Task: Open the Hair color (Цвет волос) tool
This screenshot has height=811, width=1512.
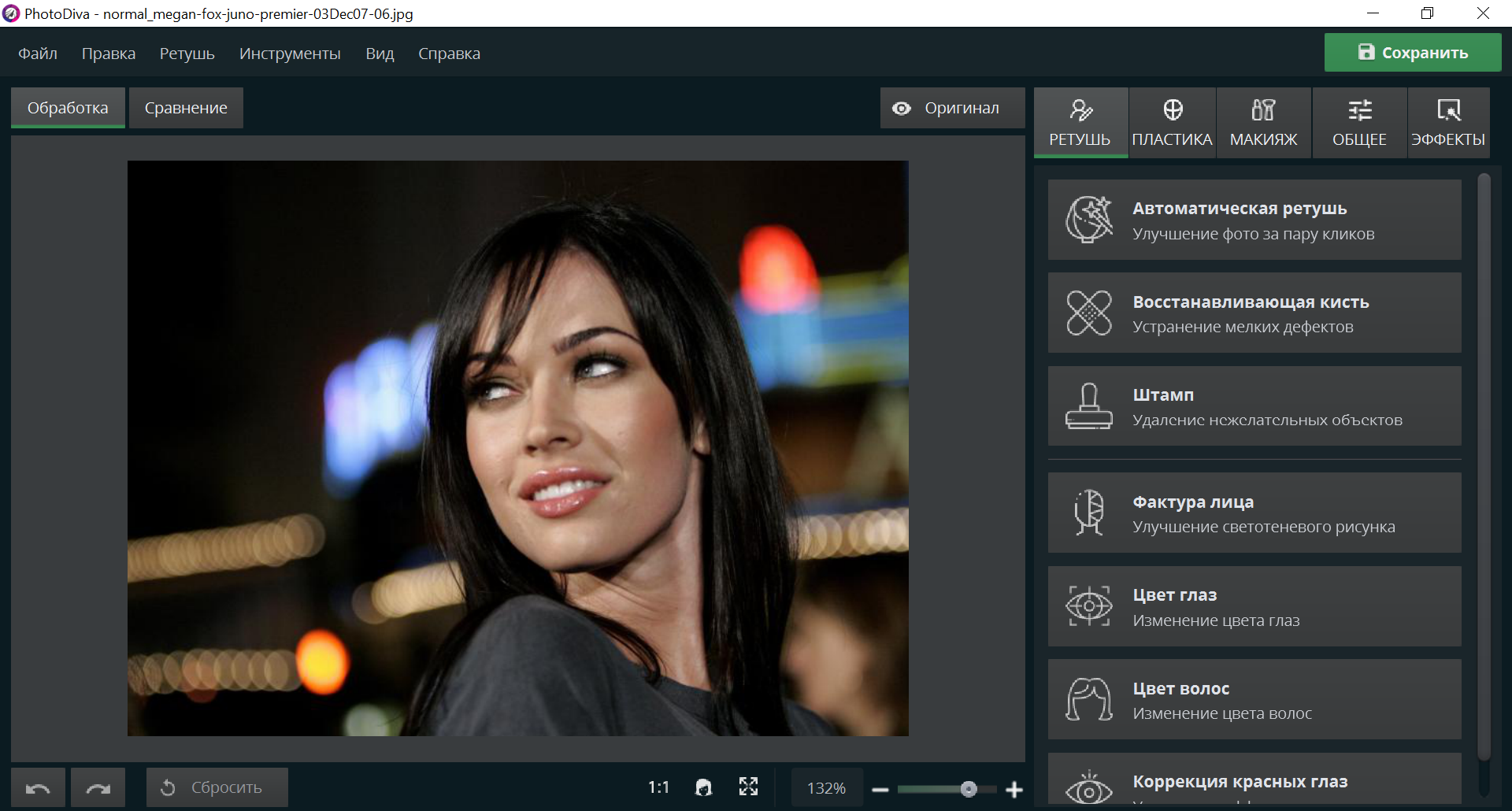Action: point(1254,699)
